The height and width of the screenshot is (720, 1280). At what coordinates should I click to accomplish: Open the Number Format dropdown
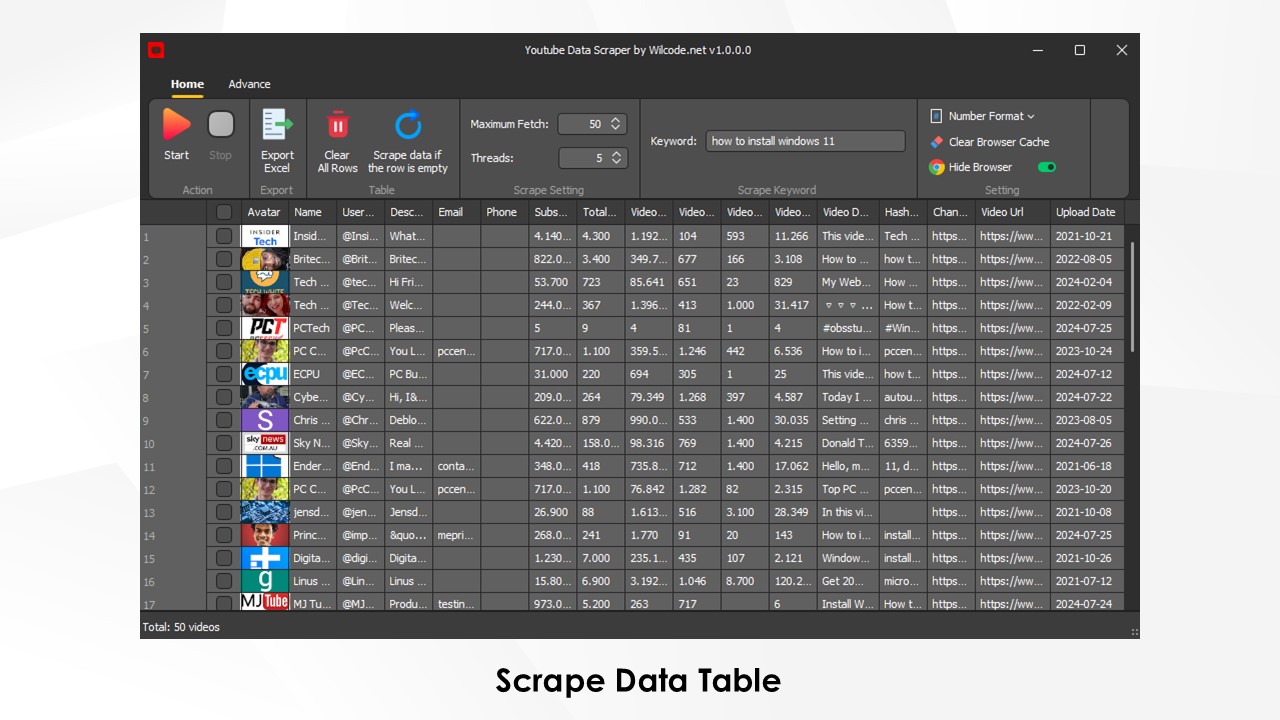(991, 116)
